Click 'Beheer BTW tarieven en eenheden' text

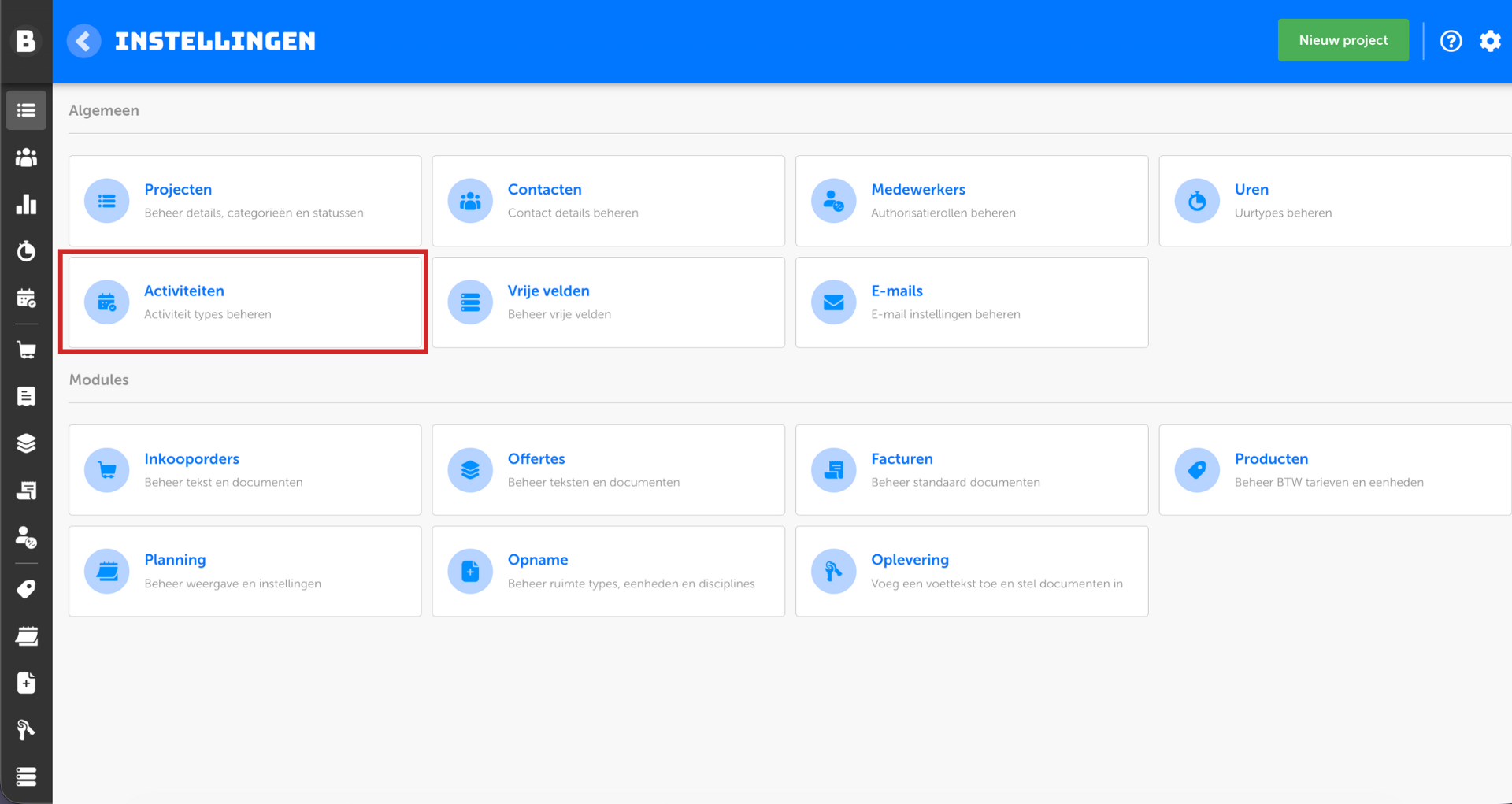pyautogui.click(x=1329, y=482)
